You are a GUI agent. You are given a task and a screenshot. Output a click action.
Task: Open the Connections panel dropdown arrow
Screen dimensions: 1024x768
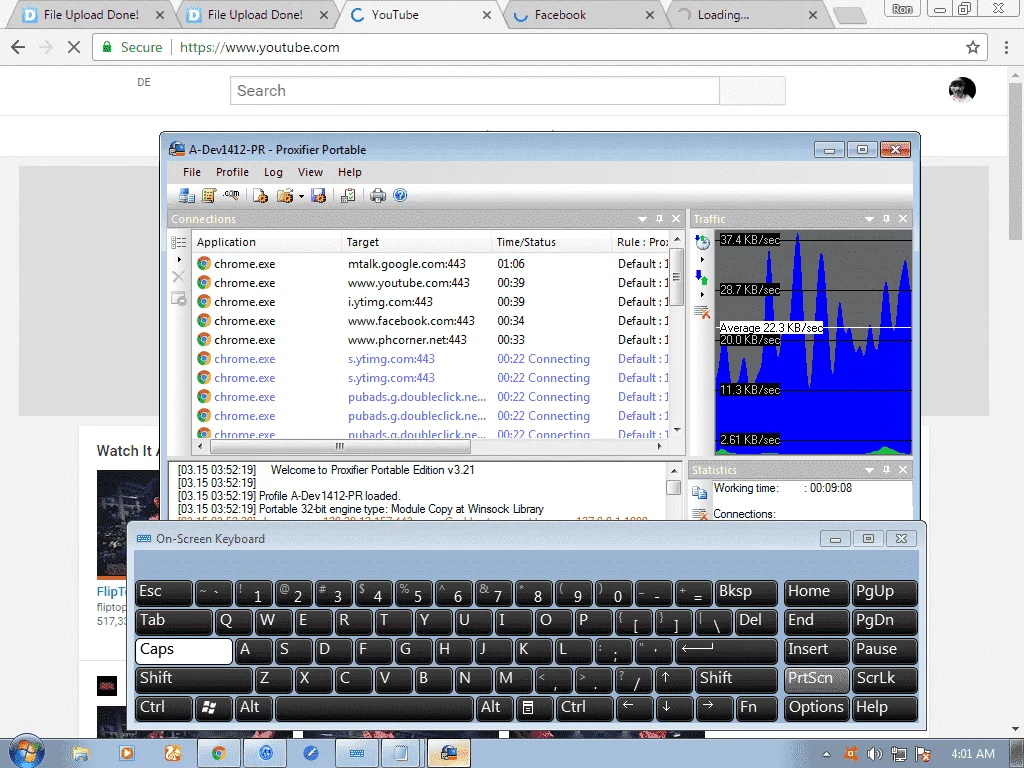point(642,219)
